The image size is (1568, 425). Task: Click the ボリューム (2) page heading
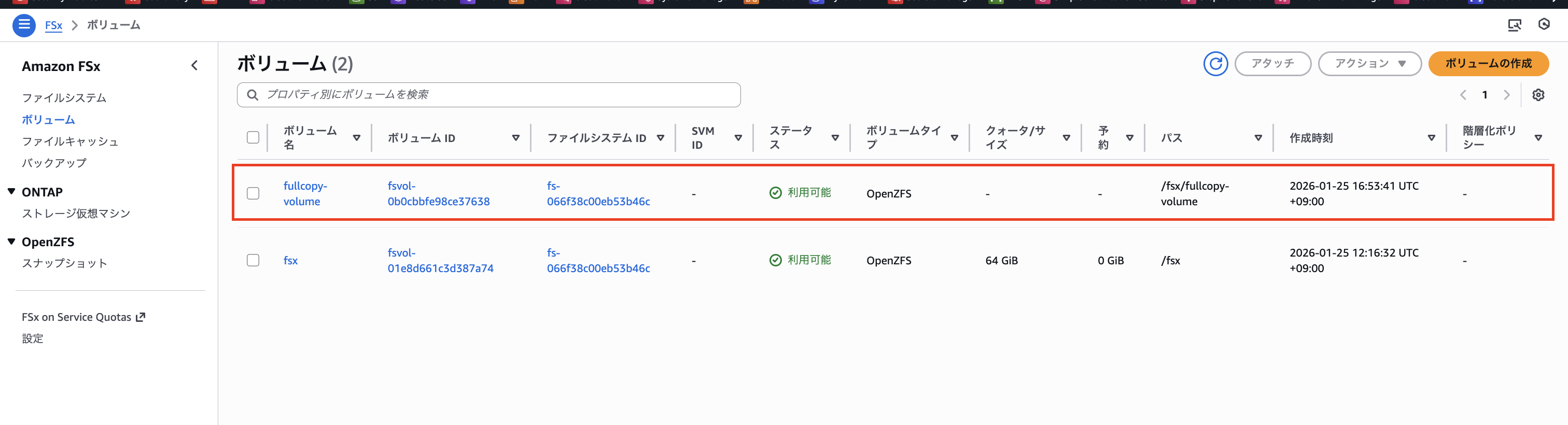pos(295,63)
